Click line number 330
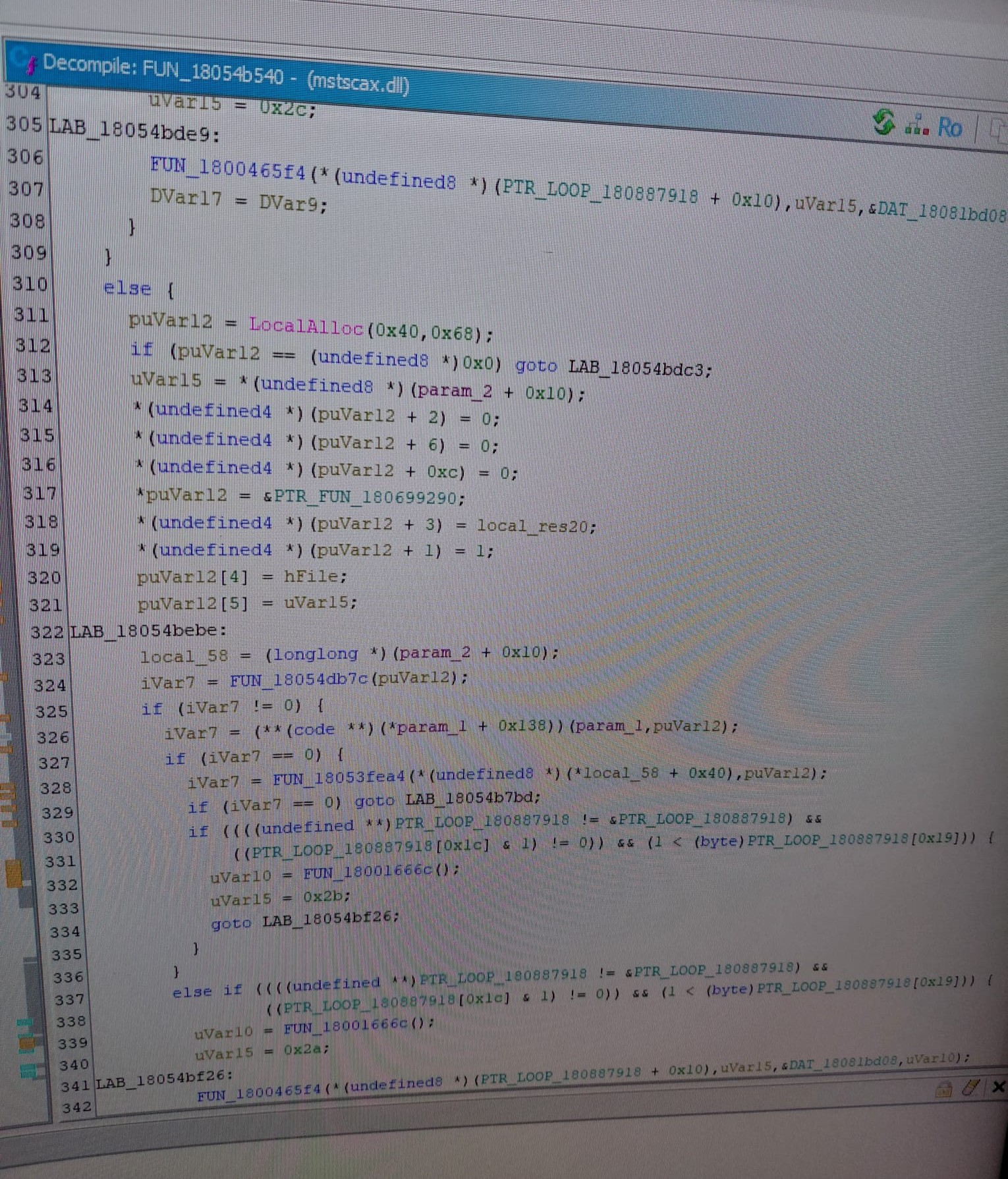The width and height of the screenshot is (1008, 1179). click(x=59, y=837)
